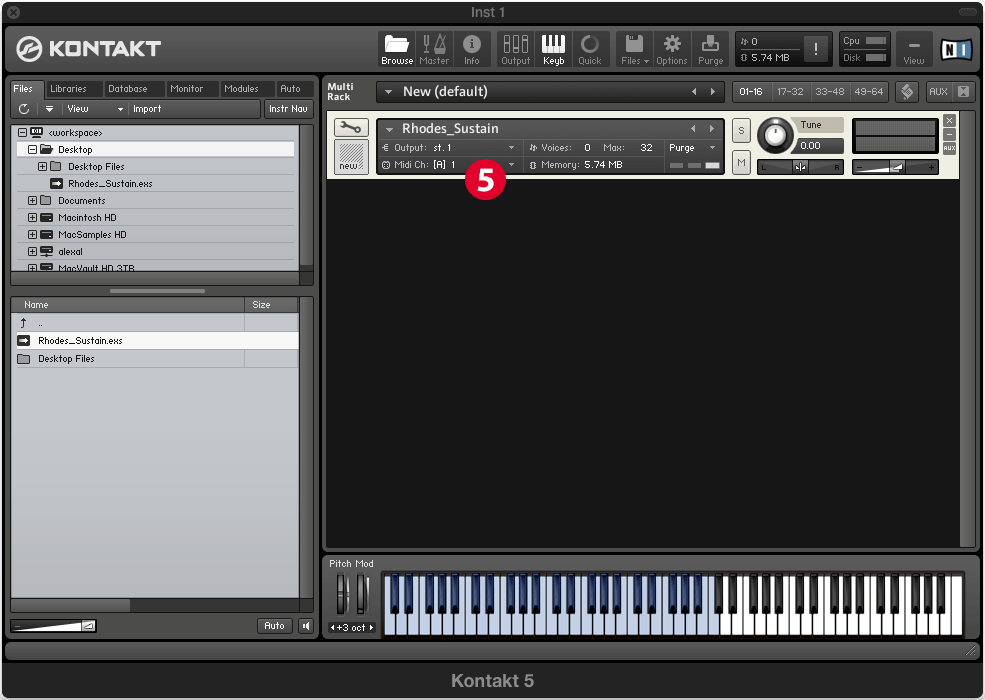
Task: Toggle rack header X resize button
Action: click(x=963, y=92)
